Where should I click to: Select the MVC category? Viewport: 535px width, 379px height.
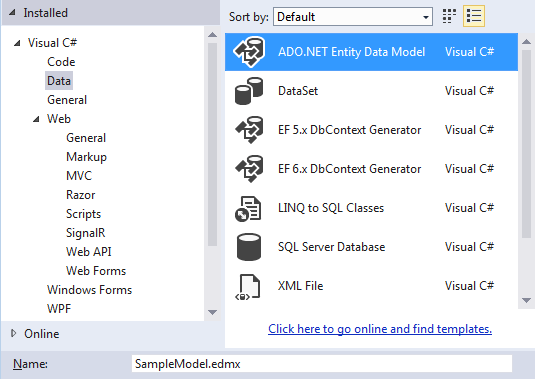tap(79, 176)
